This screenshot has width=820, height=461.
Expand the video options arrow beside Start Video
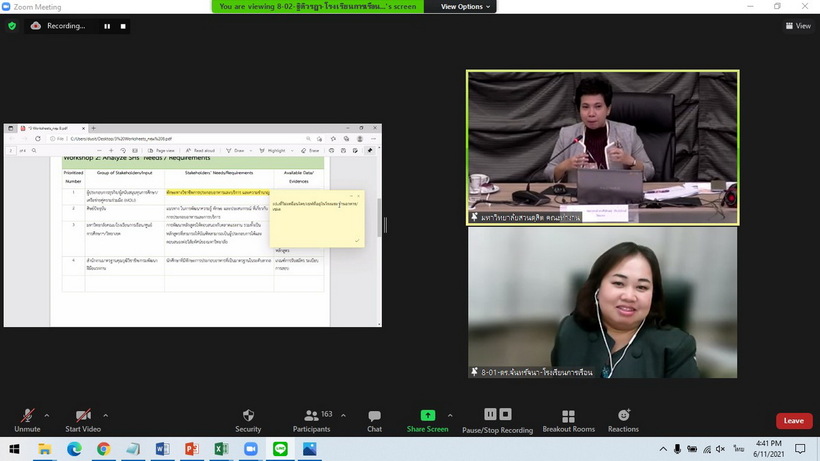coord(106,415)
